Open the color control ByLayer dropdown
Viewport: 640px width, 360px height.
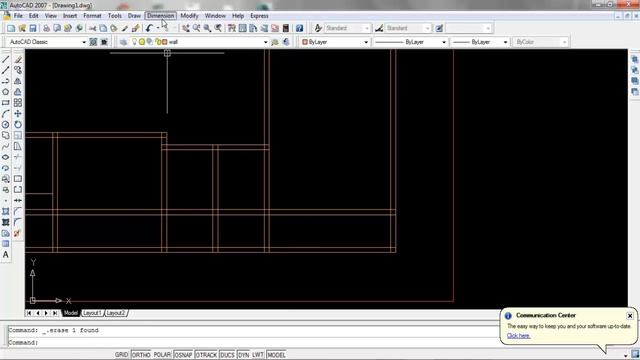pos(366,42)
